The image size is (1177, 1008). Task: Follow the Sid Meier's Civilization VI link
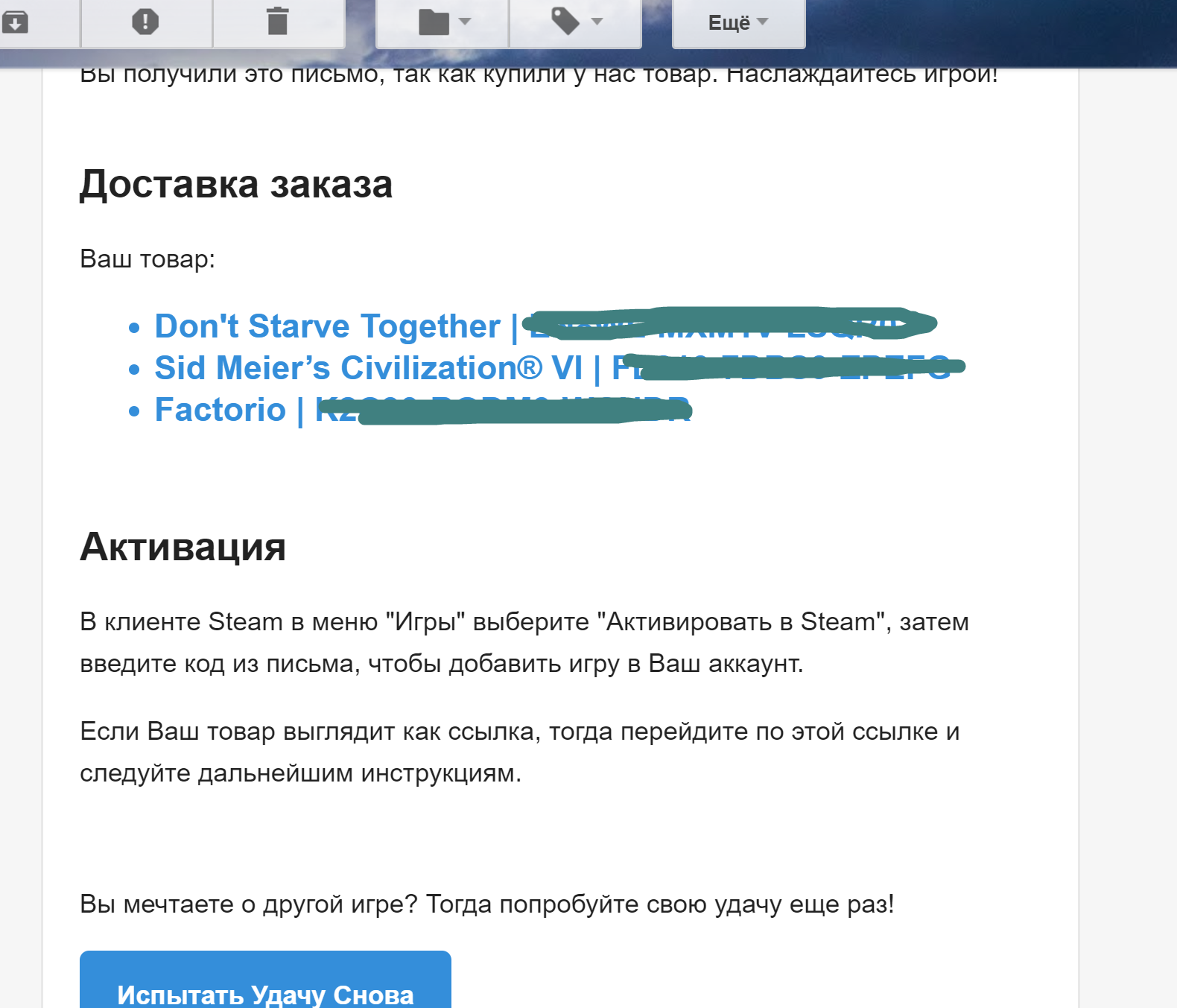pyautogui.click(x=368, y=368)
